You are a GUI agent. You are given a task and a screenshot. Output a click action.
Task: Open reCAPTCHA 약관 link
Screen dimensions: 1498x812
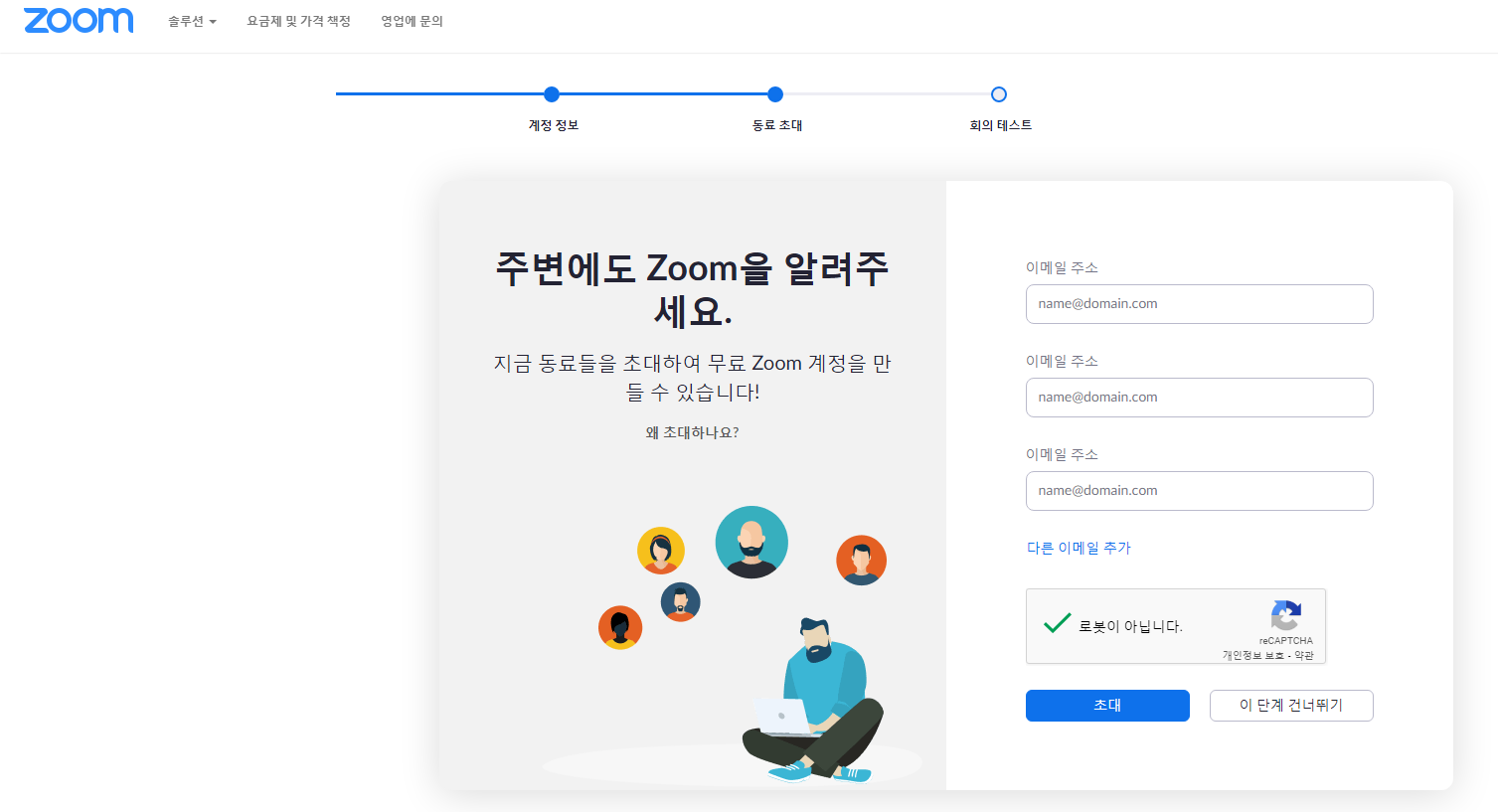pyautogui.click(x=1304, y=656)
